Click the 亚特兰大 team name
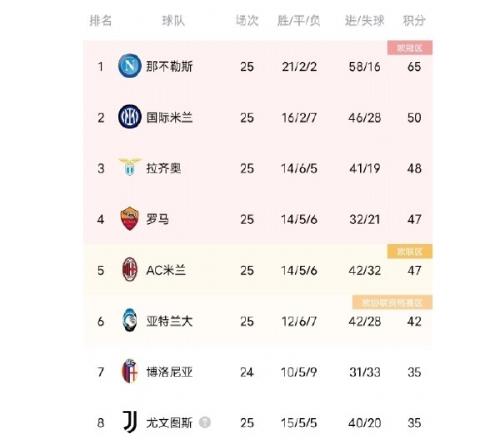Screen dimensions: 500x440 pos(169,321)
